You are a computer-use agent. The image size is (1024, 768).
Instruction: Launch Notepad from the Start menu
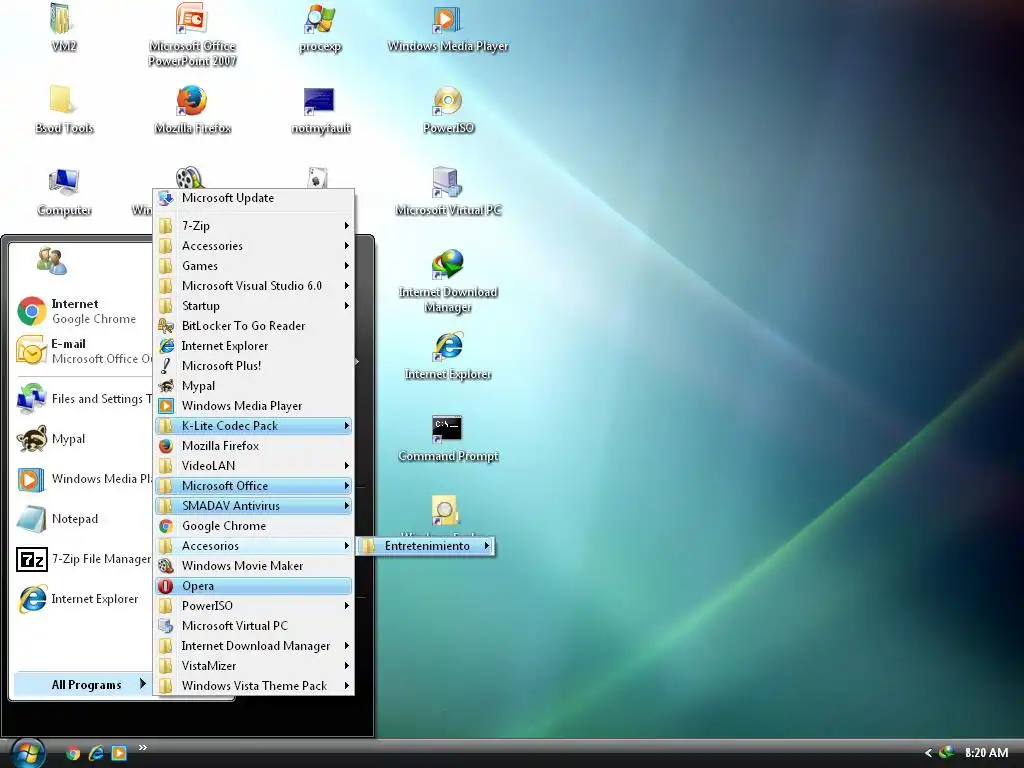coord(84,519)
